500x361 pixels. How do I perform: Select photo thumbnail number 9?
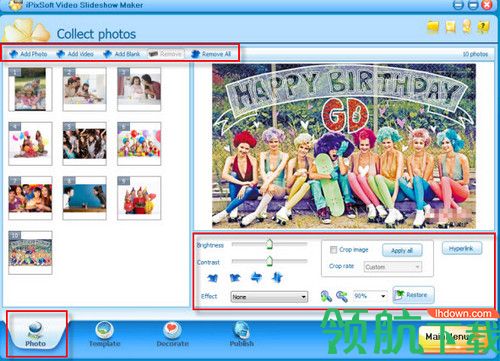[139, 198]
